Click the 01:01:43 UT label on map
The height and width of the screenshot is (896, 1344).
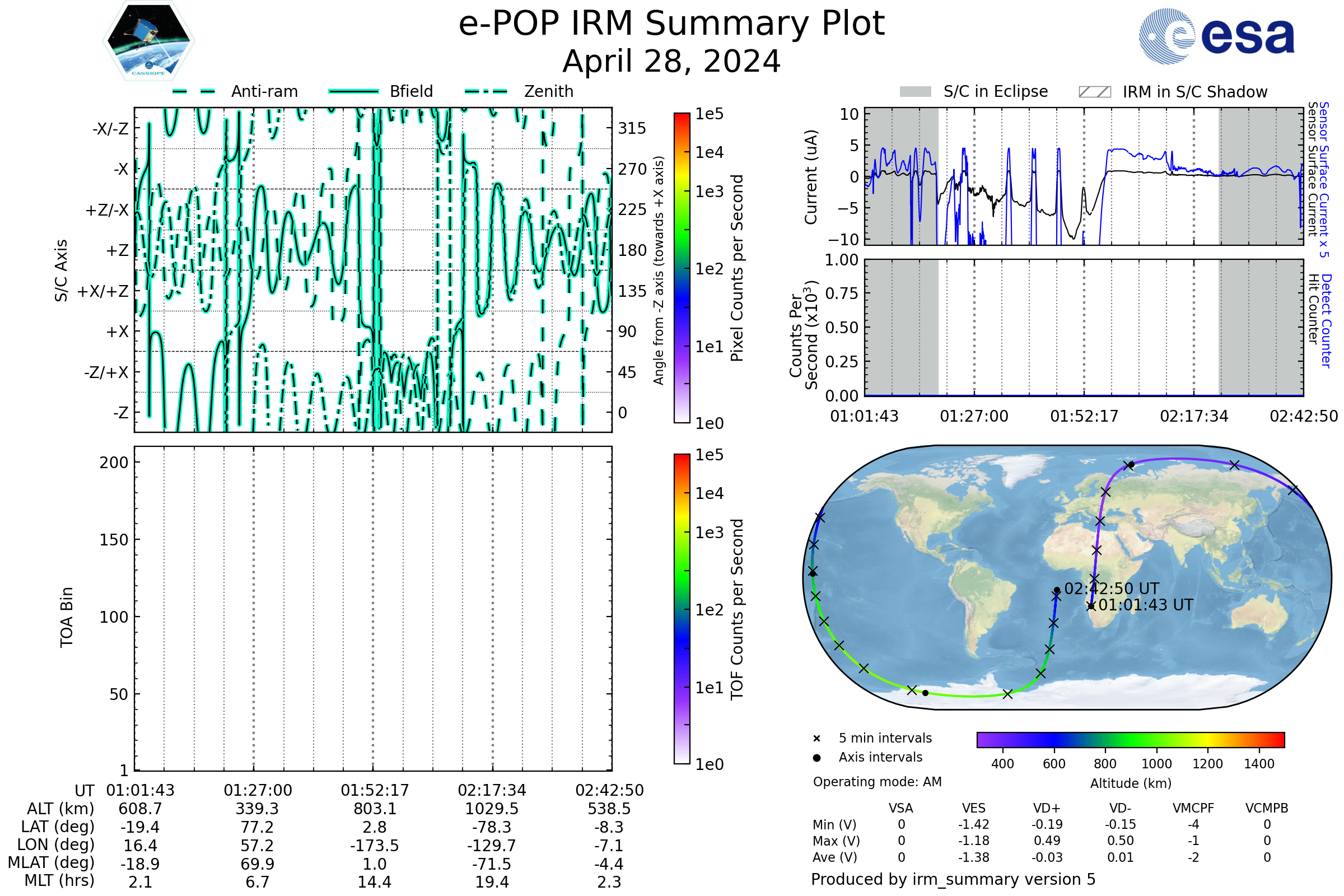tap(1146, 605)
